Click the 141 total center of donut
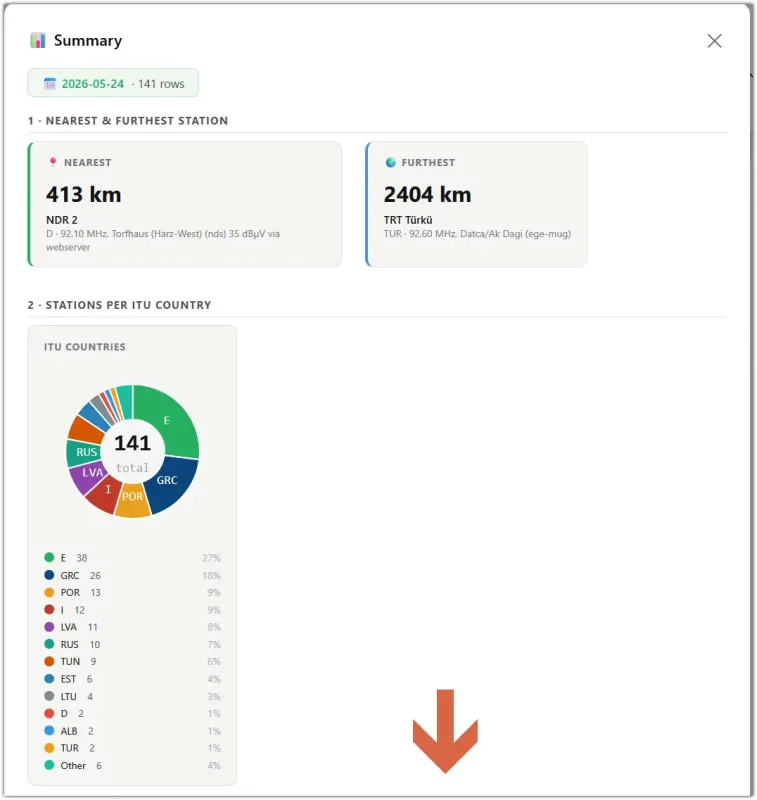This screenshot has width=757, height=800. (x=133, y=452)
